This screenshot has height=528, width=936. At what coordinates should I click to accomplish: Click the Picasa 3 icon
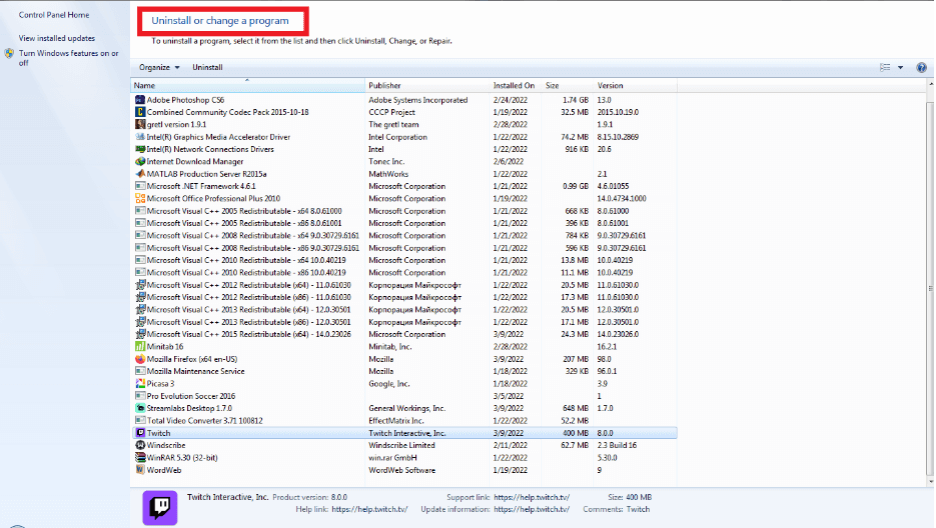[x=140, y=383]
